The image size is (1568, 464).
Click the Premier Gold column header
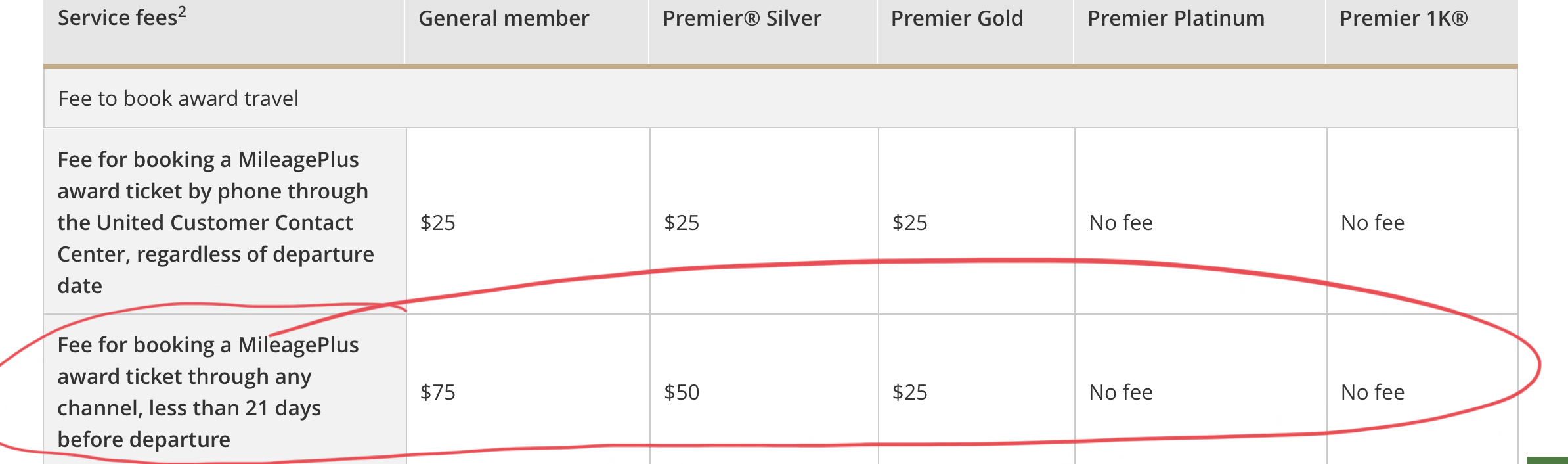coord(957,18)
